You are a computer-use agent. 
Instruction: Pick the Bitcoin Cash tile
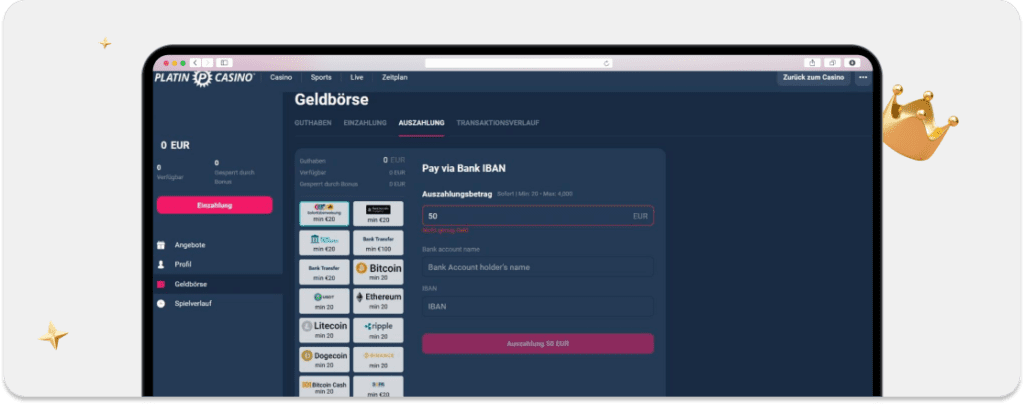[324, 387]
